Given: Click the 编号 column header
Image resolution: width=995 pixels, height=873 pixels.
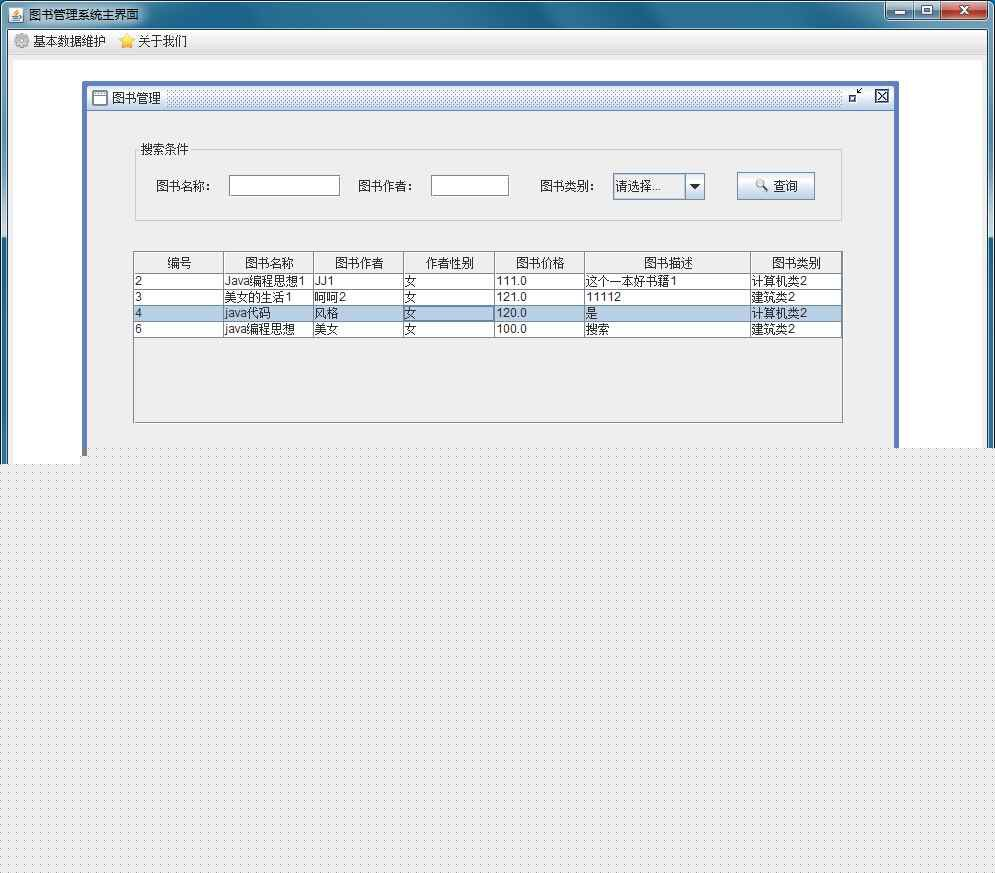Looking at the screenshot, I should pyautogui.click(x=179, y=263).
